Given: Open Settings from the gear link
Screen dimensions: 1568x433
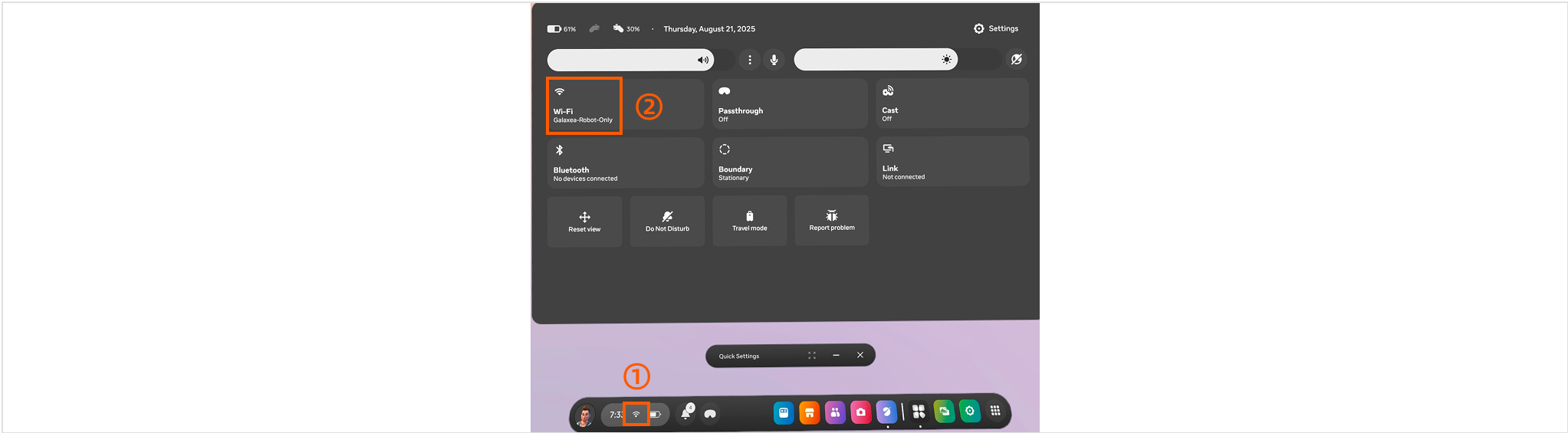Looking at the screenshot, I should click(996, 28).
